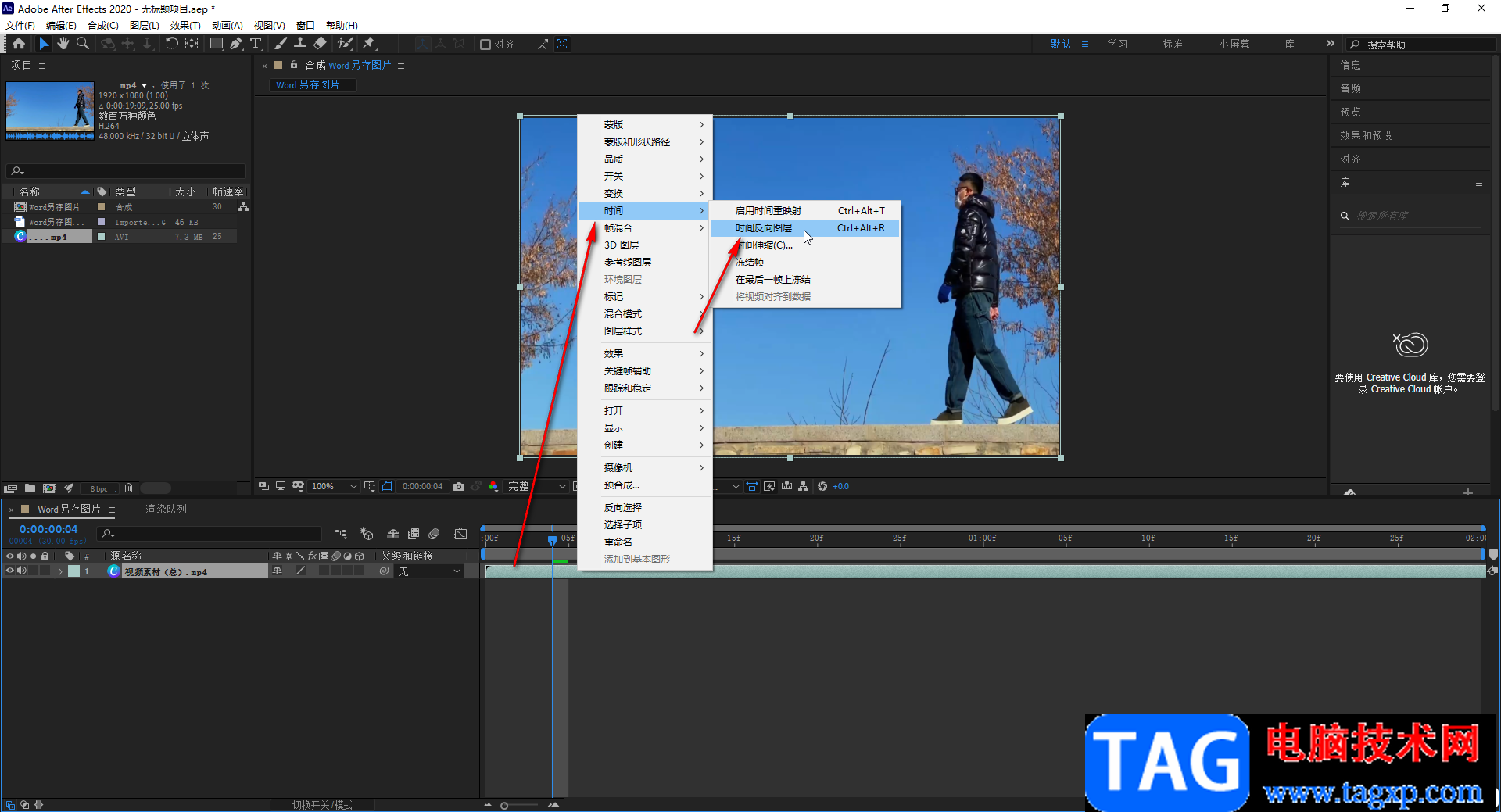Open the 信息 panel
This screenshot has width=1501, height=812.
coord(1350,65)
